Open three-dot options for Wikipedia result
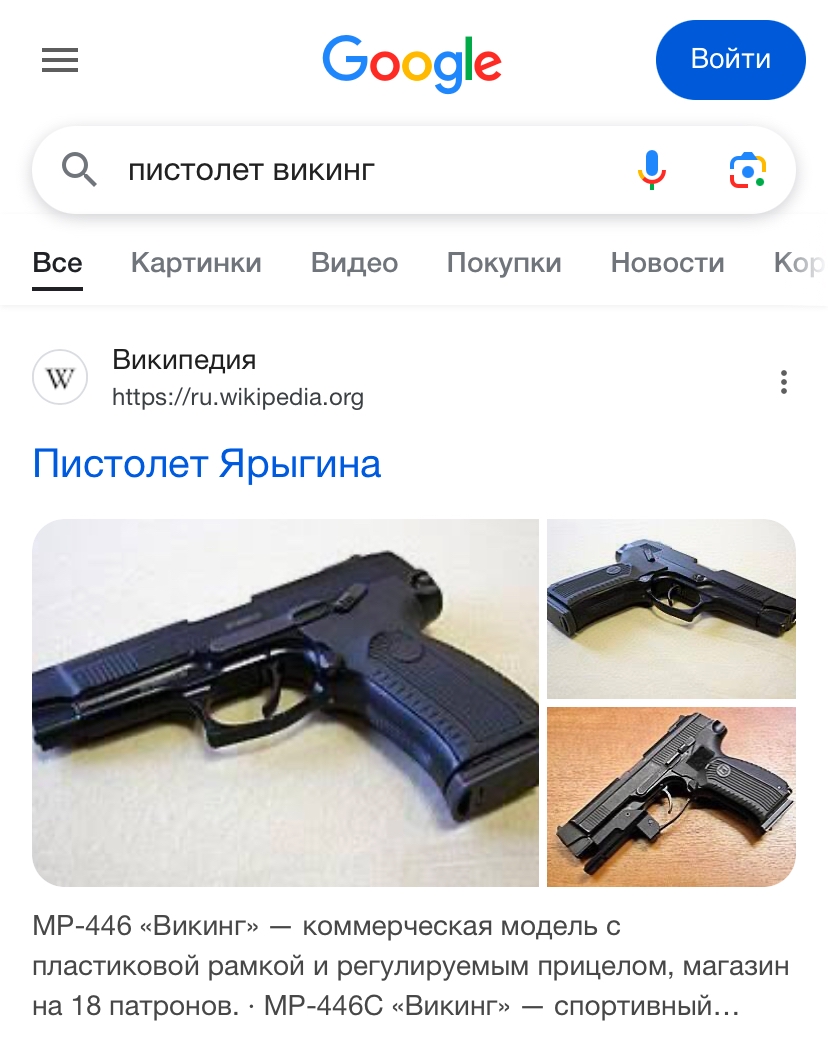This screenshot has height=1045, width=828. 784,382
